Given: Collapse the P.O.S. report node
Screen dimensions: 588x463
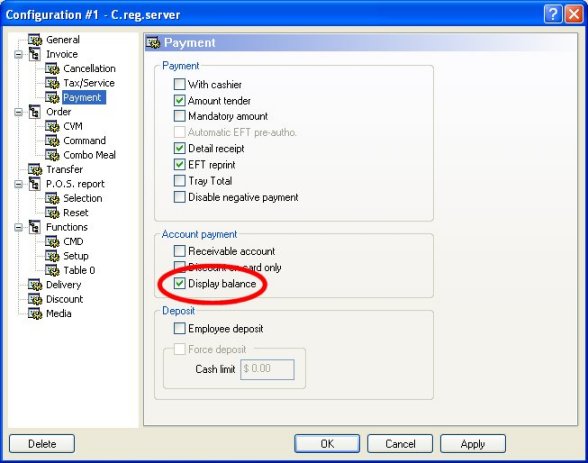Looking at the screenshot, I should pos(18,184).
